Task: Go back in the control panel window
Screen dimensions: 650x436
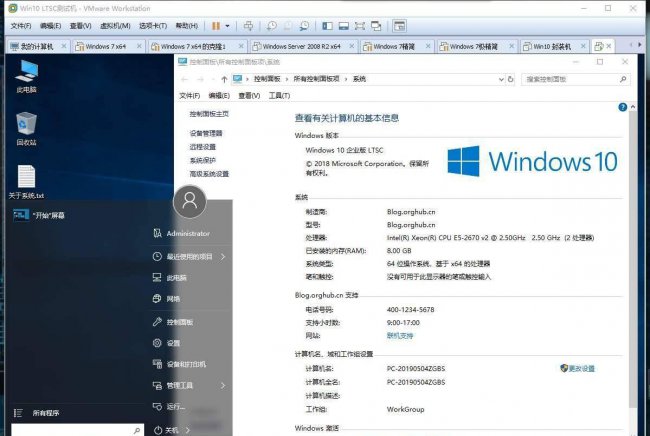Action: pos(185,79)
